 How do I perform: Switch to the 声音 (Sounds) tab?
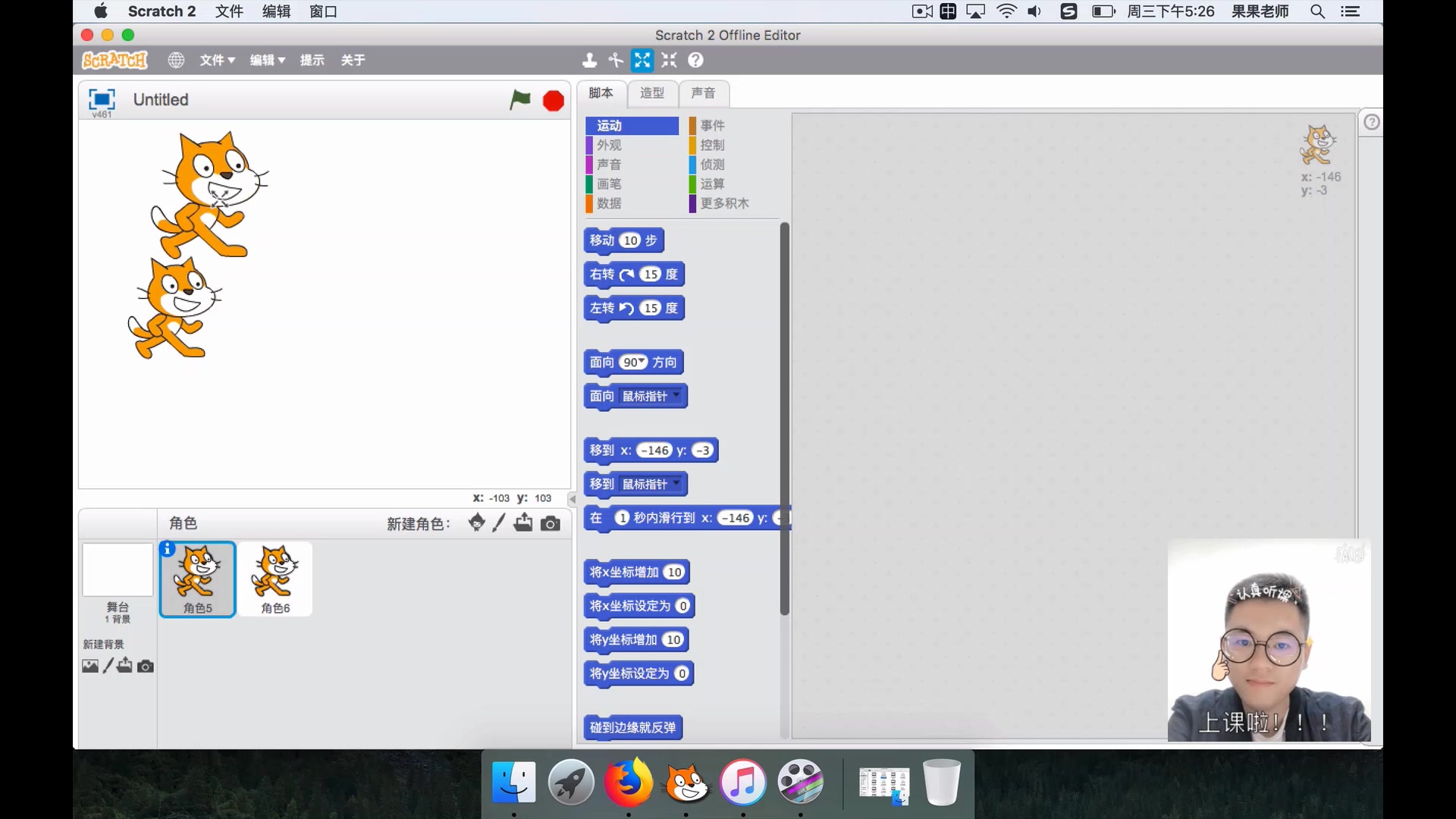tap(703, 92)
